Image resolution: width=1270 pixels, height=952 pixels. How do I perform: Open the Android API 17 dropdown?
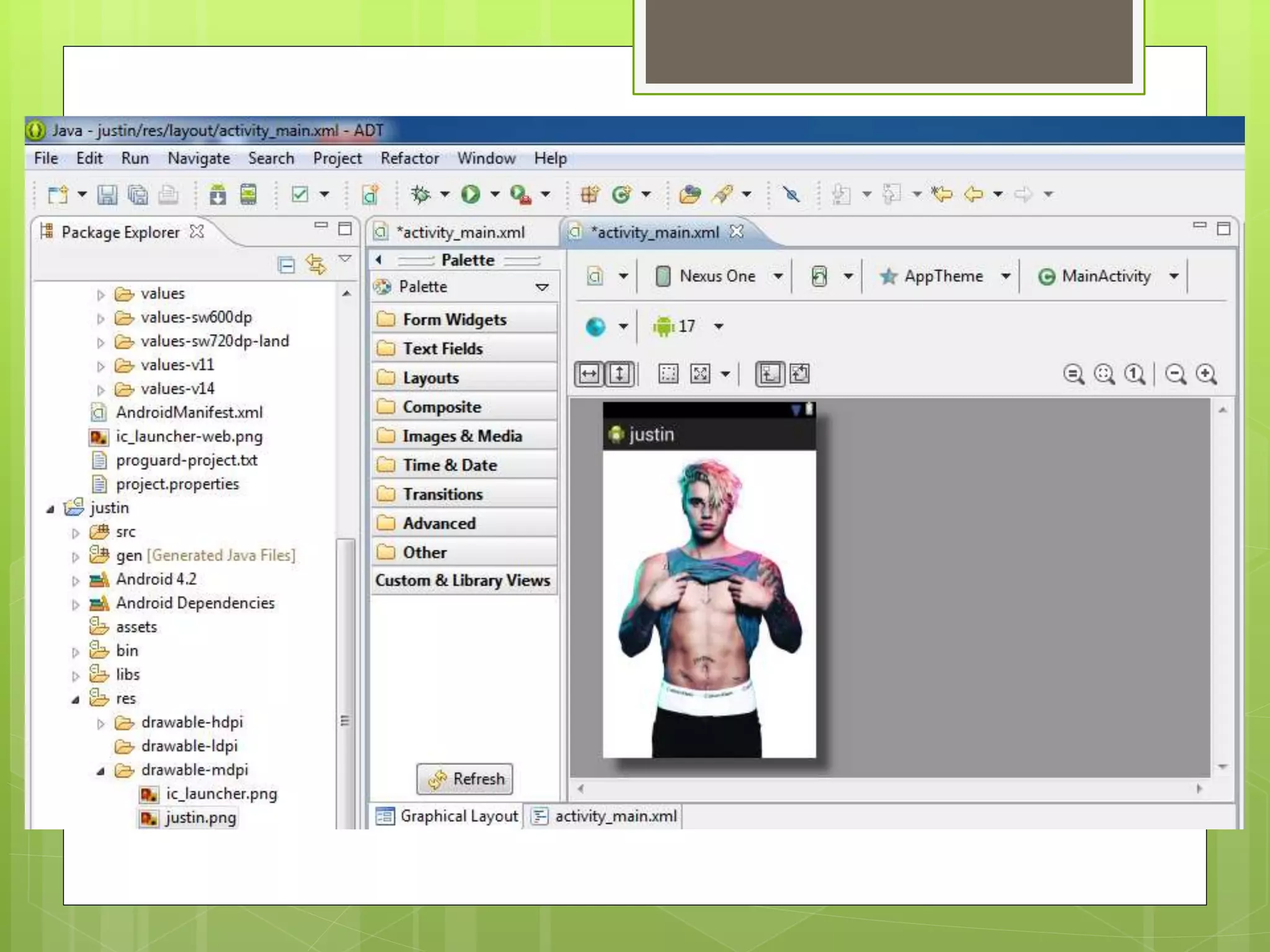click(688, 326)
